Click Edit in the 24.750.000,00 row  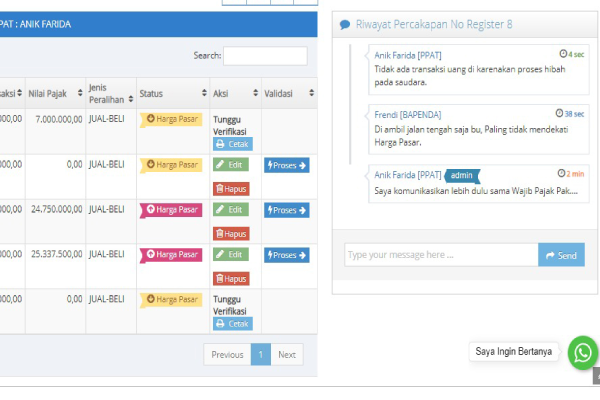pyautogui.click(x=230, y=210)
